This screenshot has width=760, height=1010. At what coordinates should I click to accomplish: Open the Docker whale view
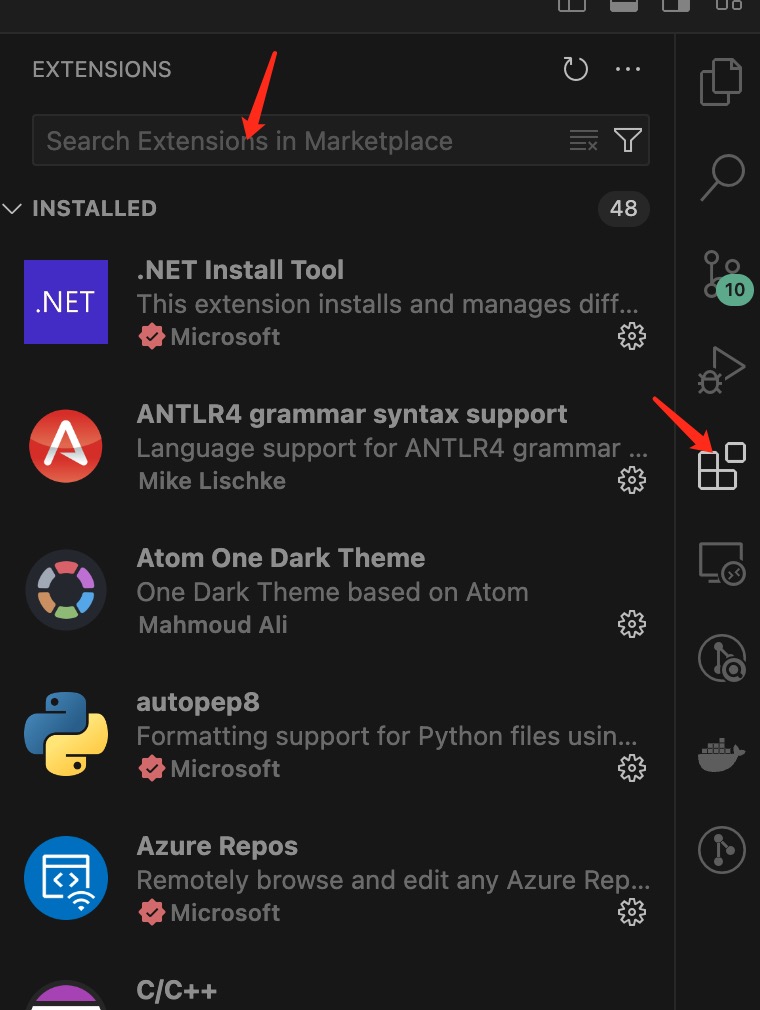721,757
